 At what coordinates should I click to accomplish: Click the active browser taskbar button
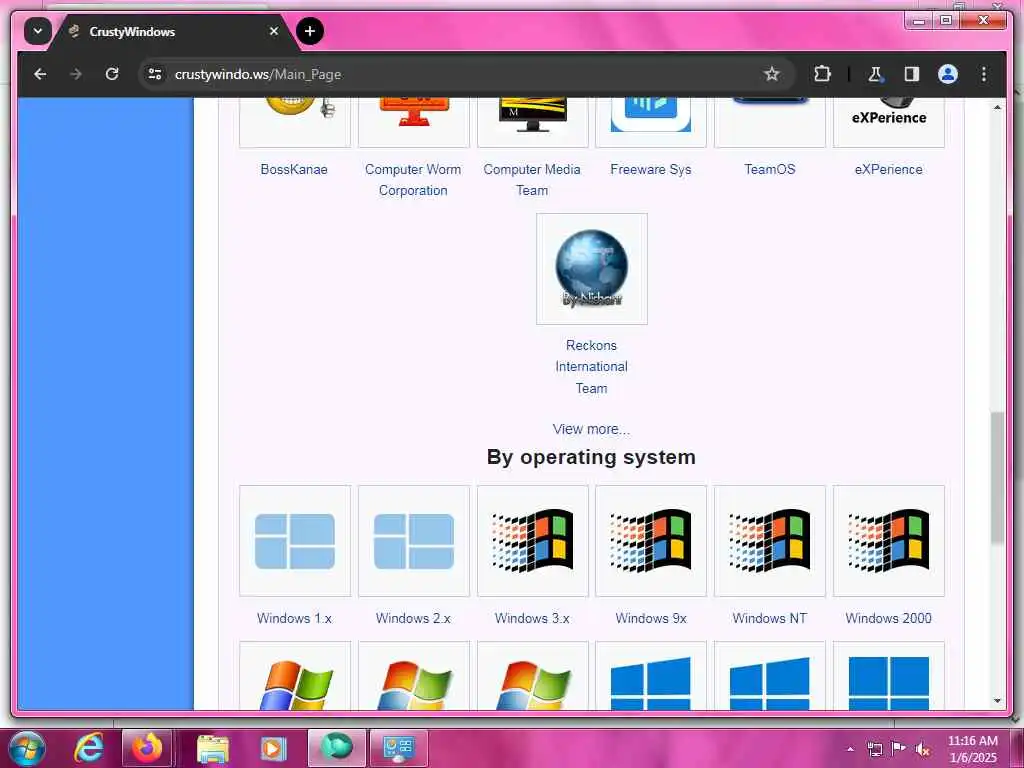tap(336, 748)
